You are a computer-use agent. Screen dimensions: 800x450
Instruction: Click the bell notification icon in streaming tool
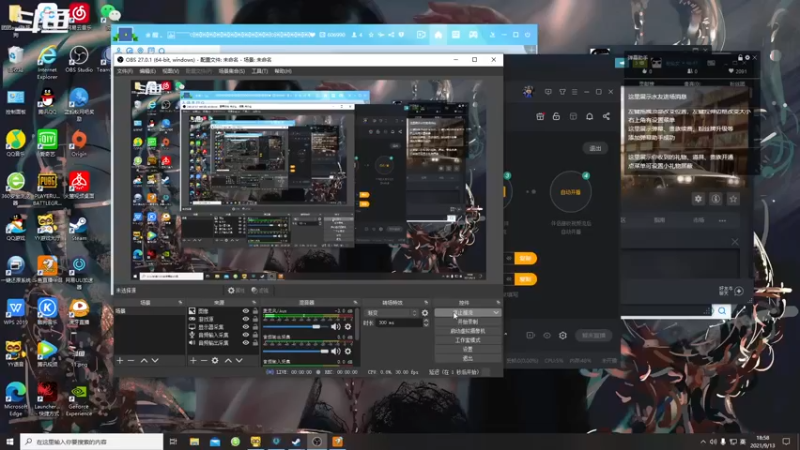coord(589,116)
